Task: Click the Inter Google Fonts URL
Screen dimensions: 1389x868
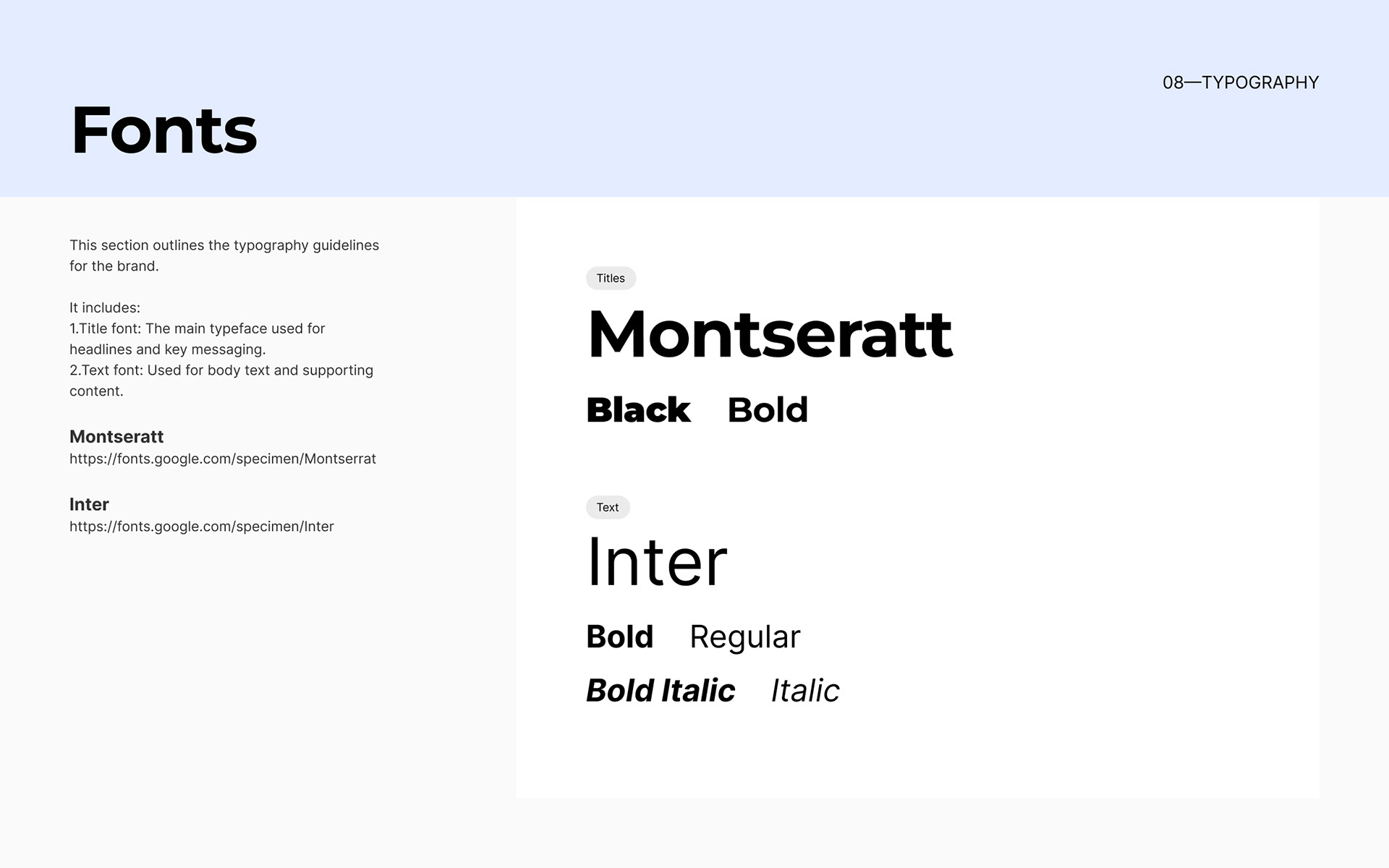Action: [x=201, y=527]
